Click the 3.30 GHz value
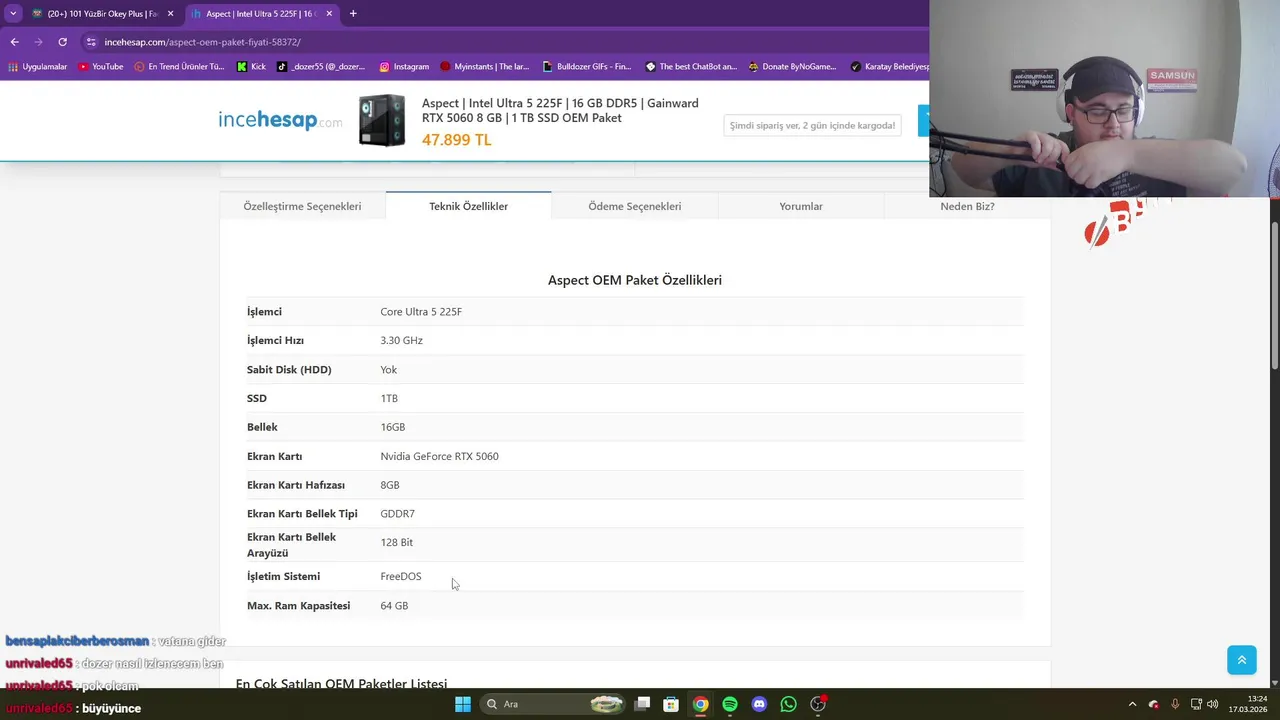 (x=401, y=341)
